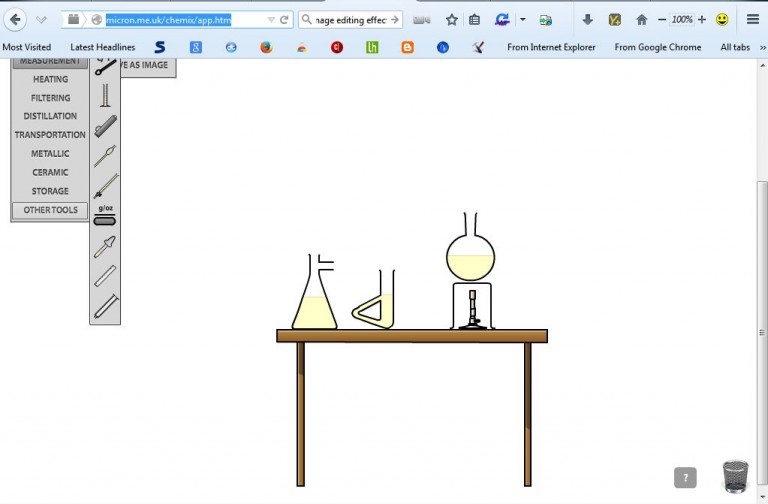Click the conical flask with side arm
Screen dimensions: 768x504
[x=314, y=292]
